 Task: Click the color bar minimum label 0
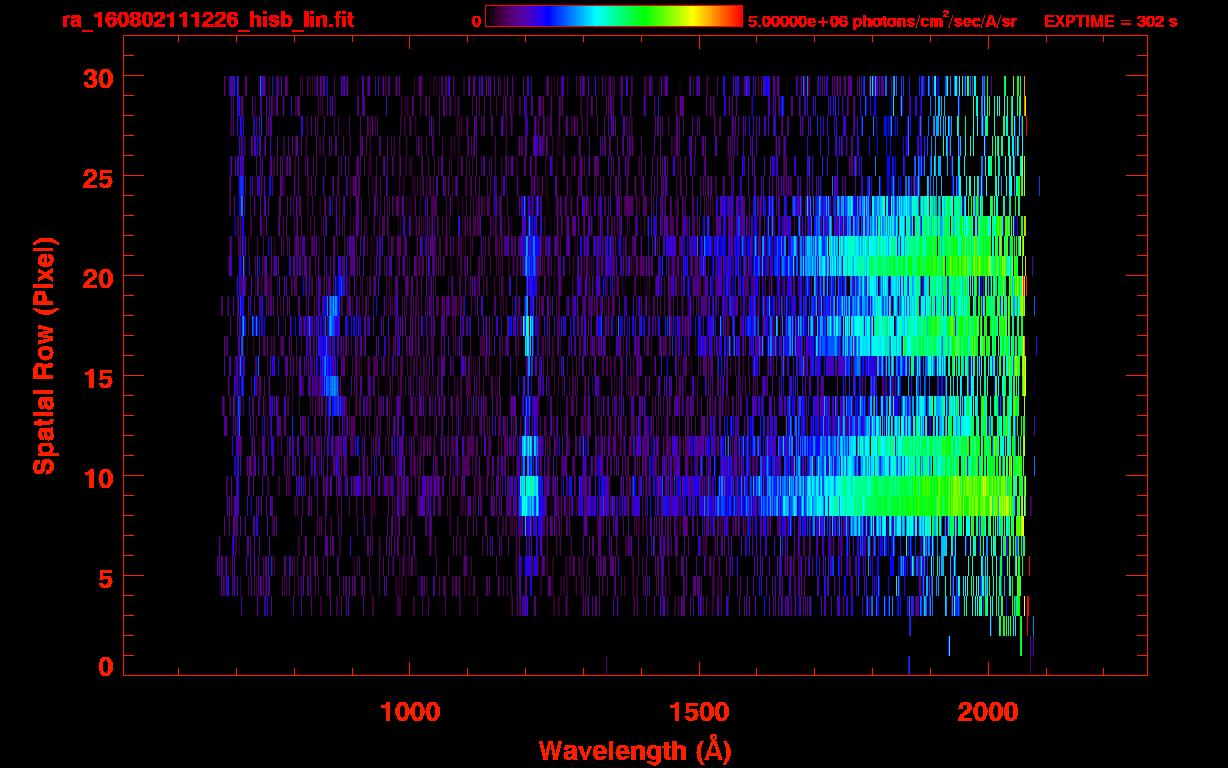pos(477,21)
